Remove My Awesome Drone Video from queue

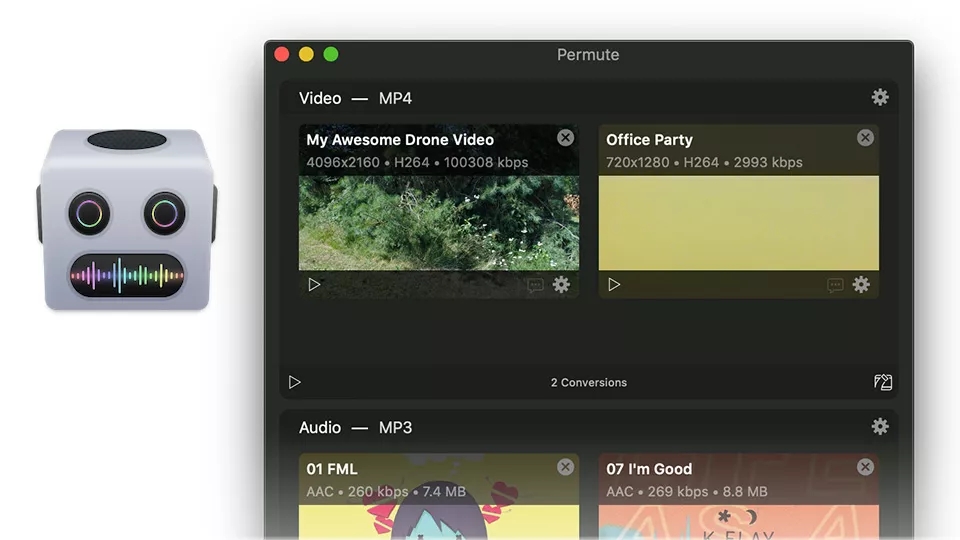565,138
